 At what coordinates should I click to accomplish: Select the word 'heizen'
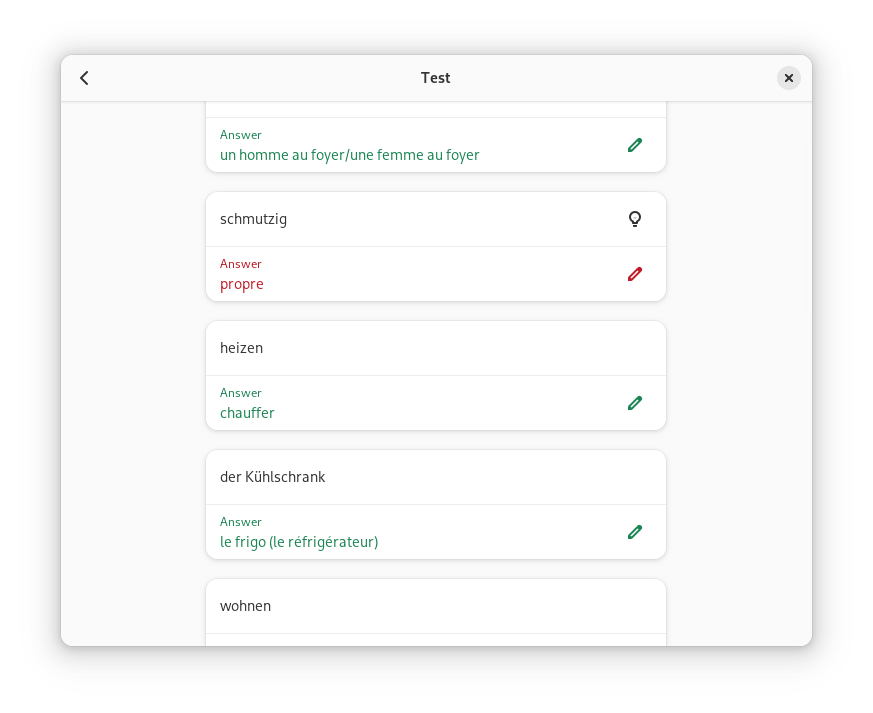[241, 348]
